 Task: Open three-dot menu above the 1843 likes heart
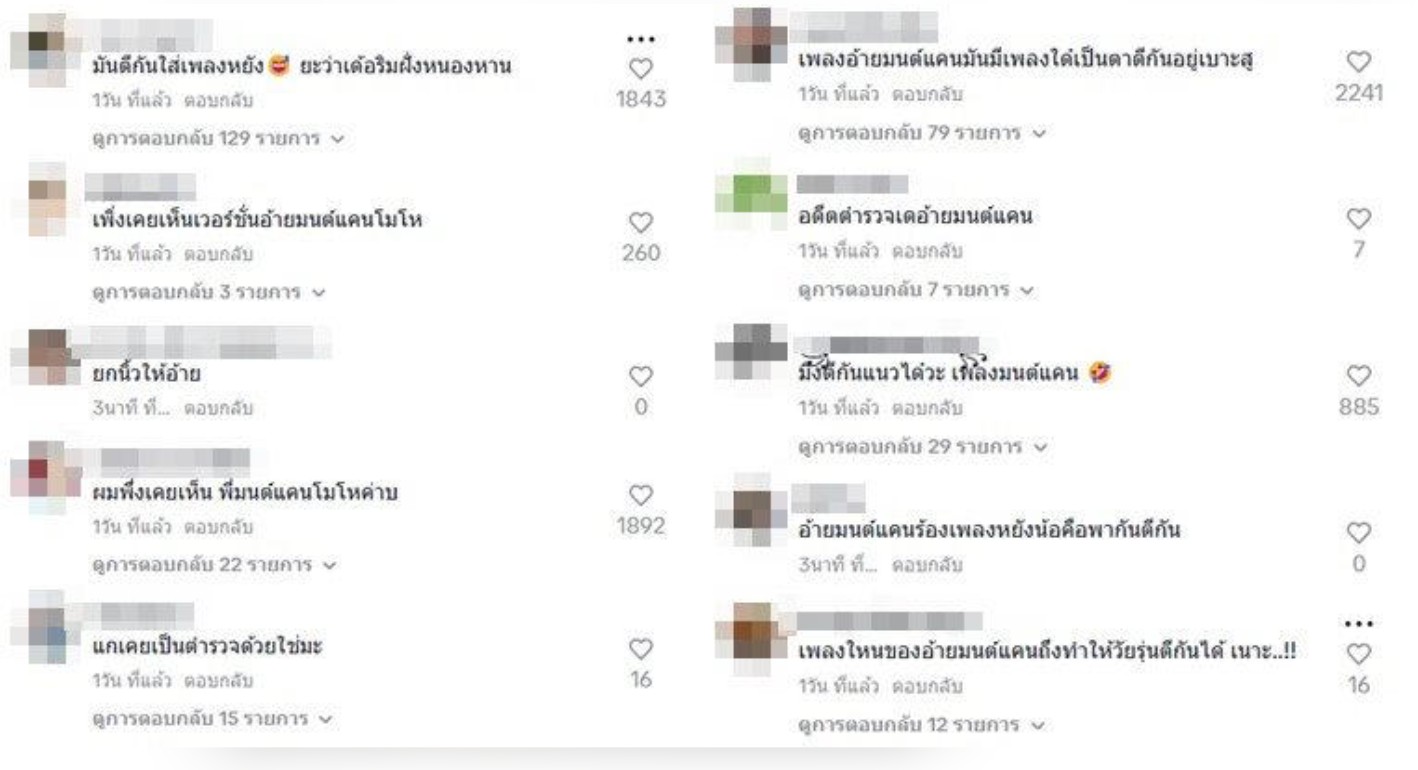641,40
